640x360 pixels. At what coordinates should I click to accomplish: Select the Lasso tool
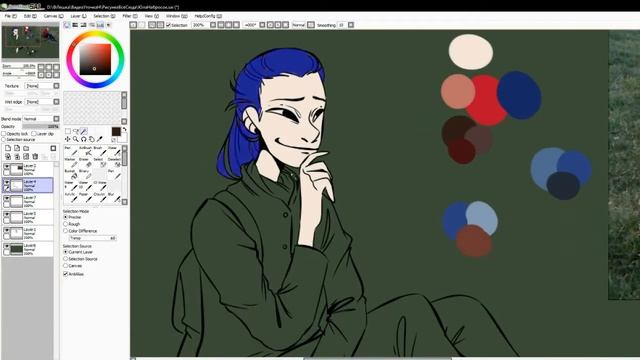tap(76, 131)
